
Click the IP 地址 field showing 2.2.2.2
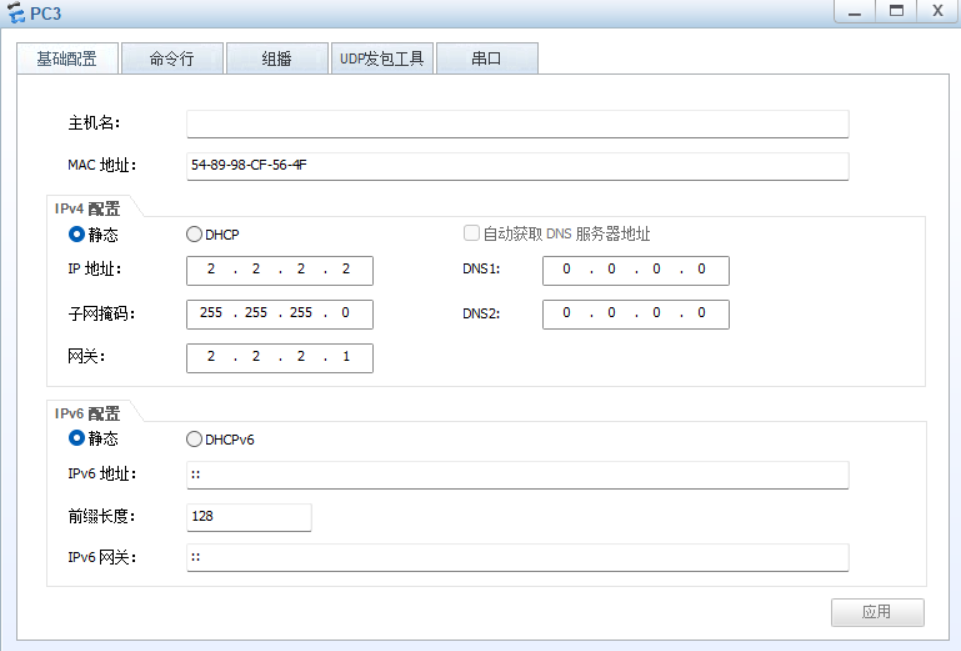279,270
